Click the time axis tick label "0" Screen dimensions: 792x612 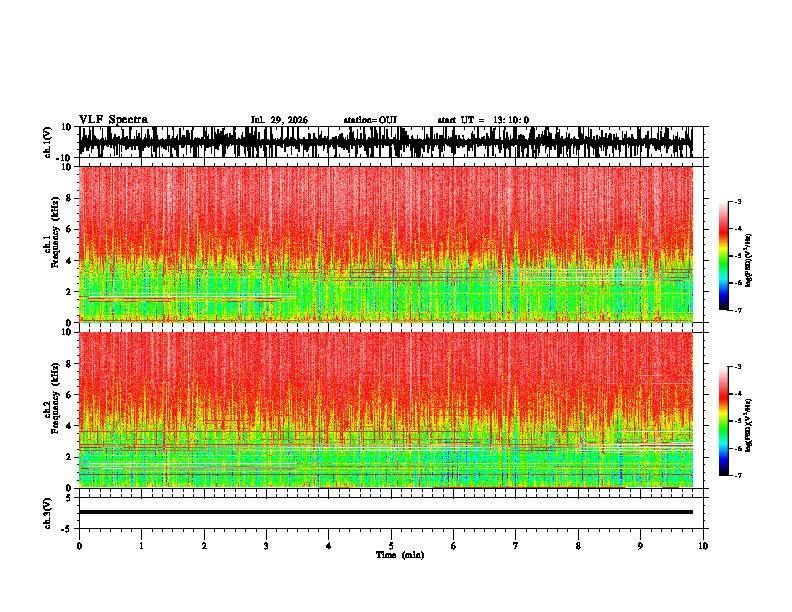(79, 546)
